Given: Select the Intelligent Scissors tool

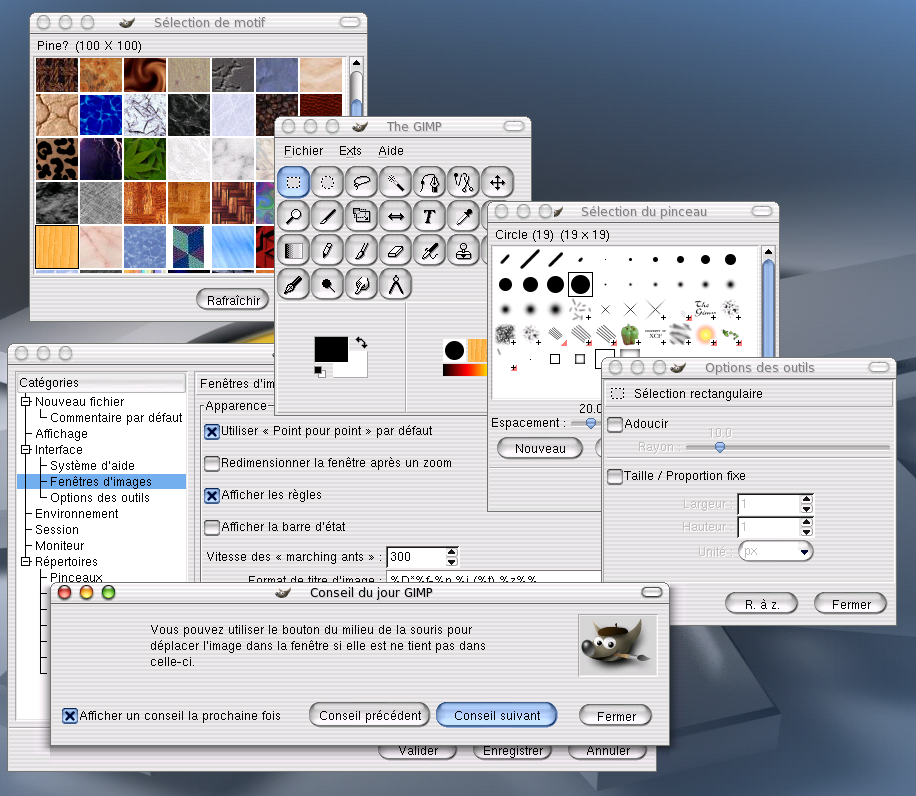Looking at the screenshot, I should [463, 183].
